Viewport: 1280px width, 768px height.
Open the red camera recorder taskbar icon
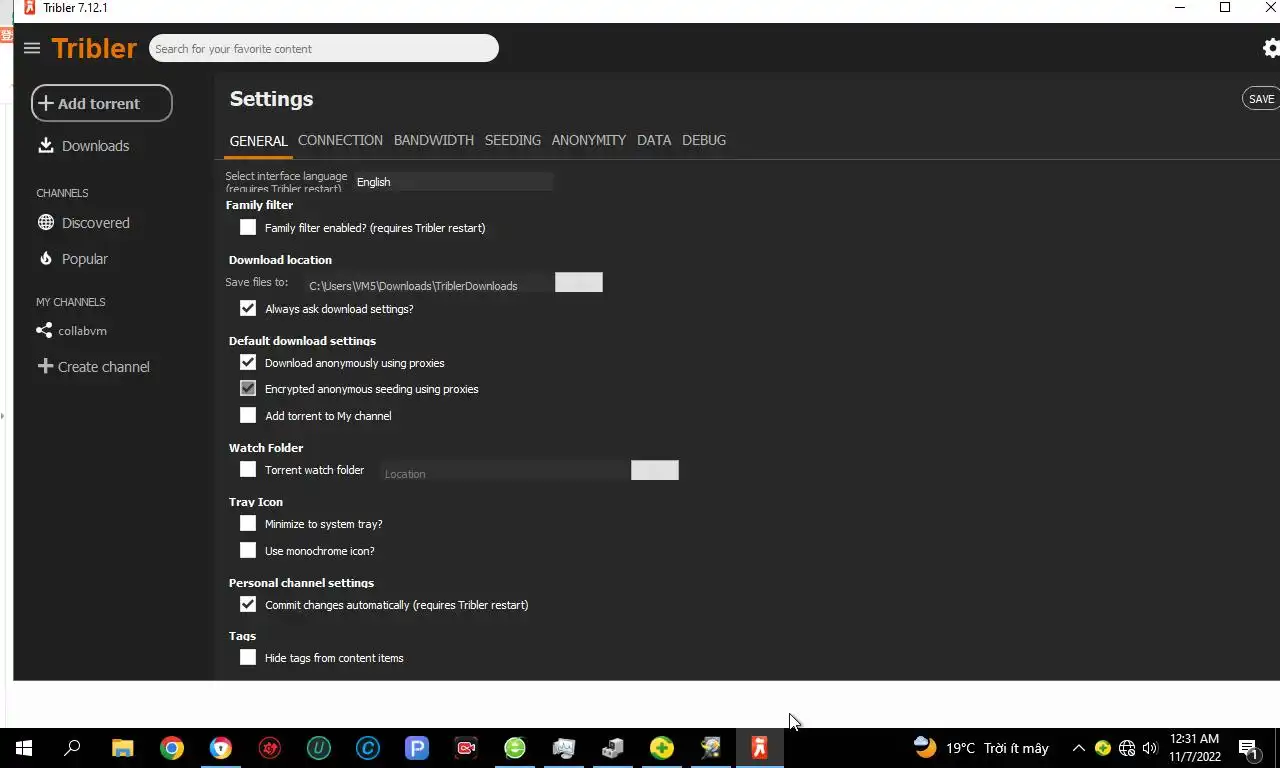tap(466, 748)
